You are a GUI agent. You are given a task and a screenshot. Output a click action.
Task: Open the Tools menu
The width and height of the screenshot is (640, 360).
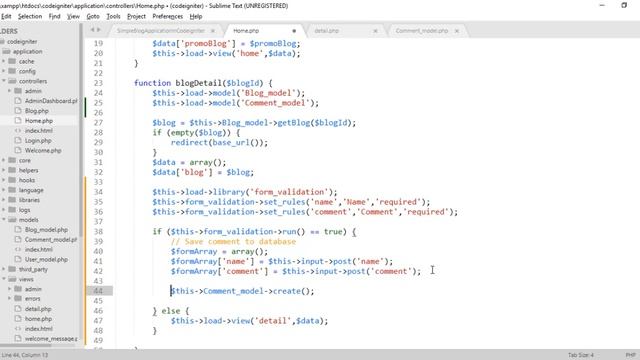point(113,16)
